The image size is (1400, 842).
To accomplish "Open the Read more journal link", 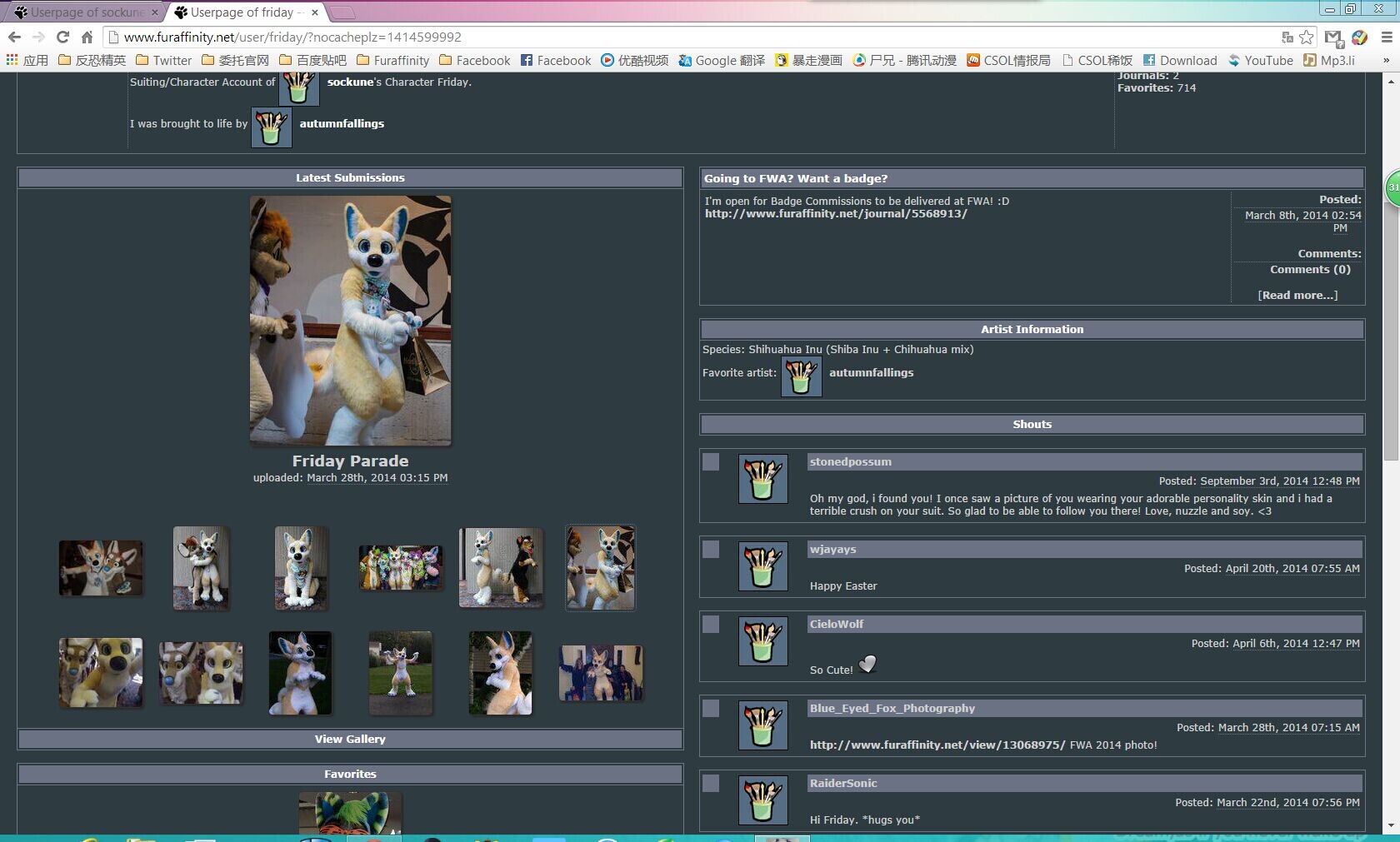I will (x=1297, y=295).
